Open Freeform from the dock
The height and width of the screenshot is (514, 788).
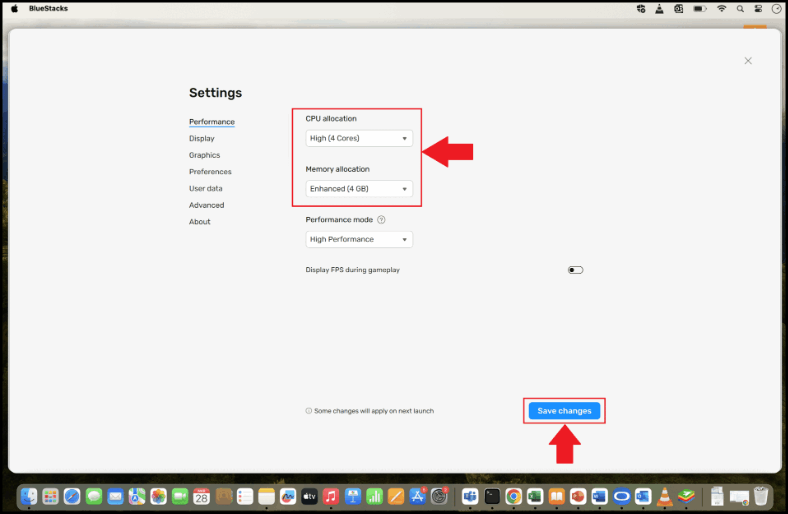coord(288,497)
